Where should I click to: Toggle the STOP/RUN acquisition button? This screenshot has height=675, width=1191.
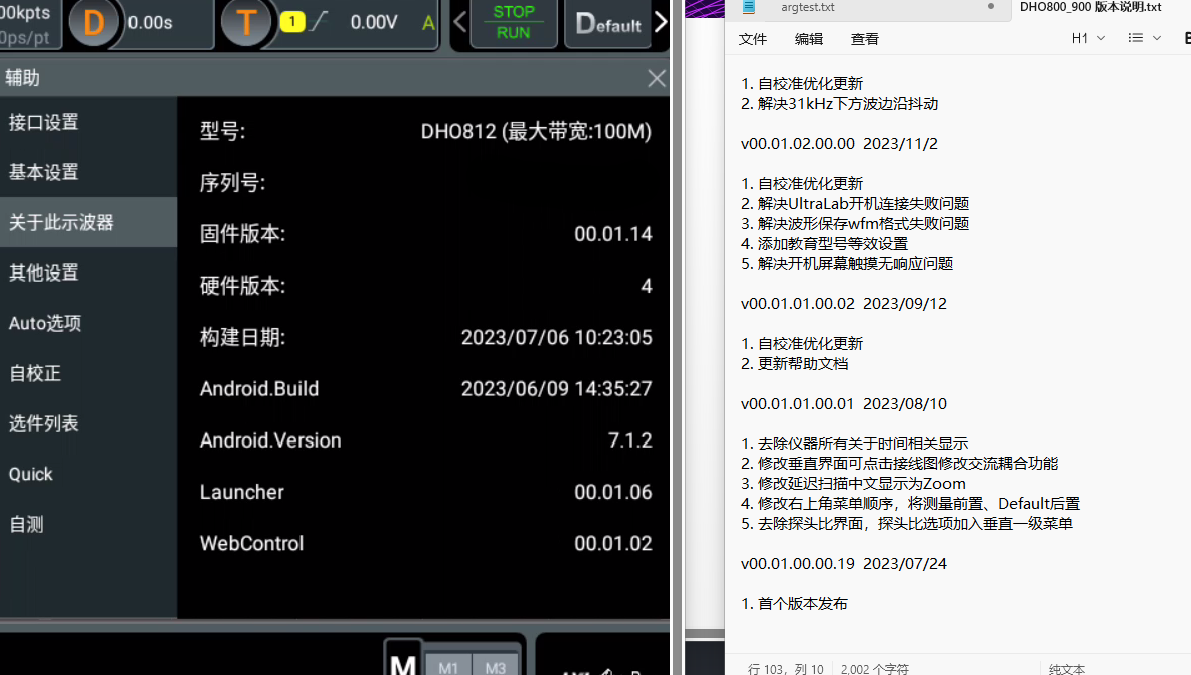514,23
